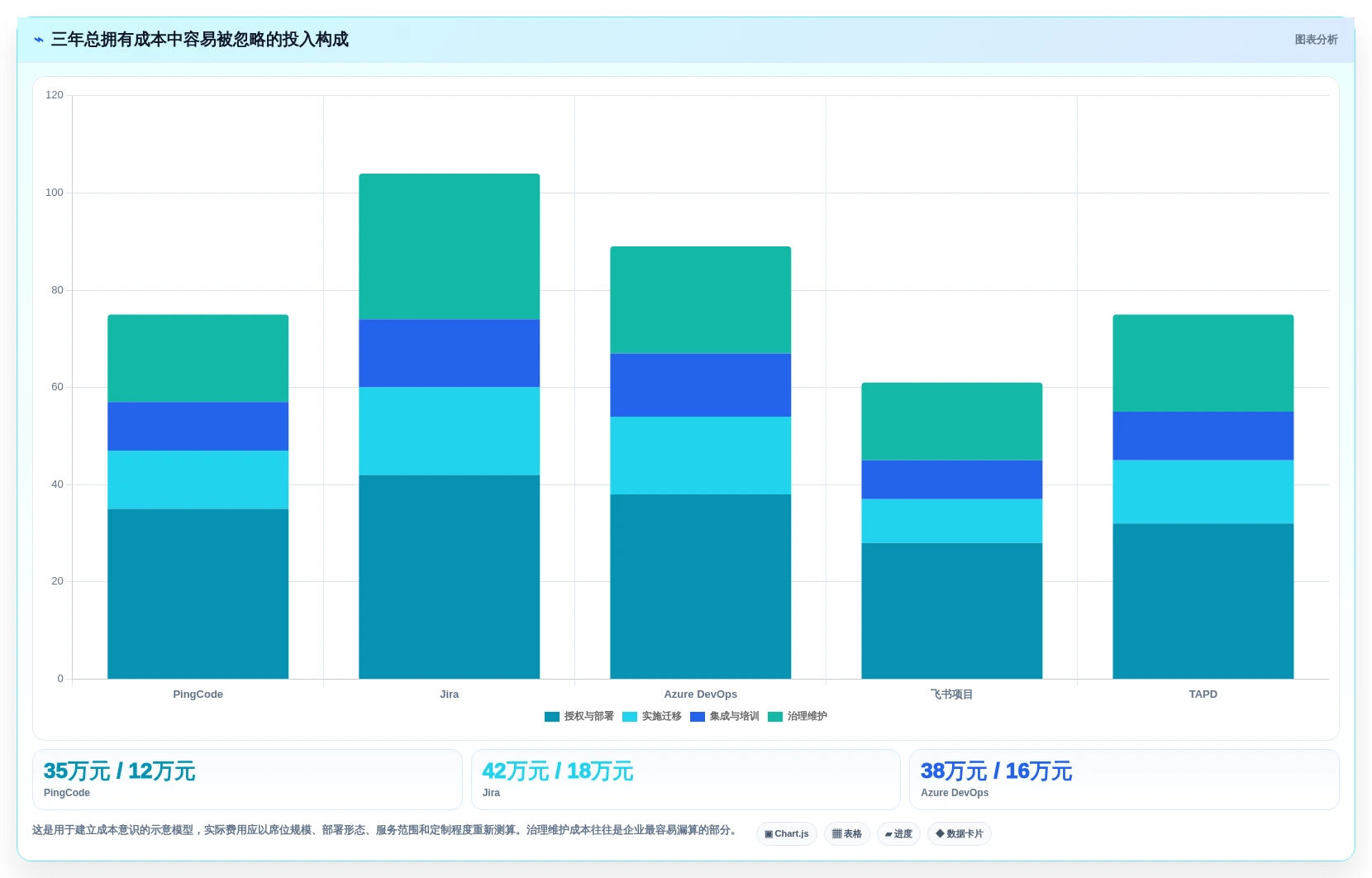Screen dimensions: 1372x878
Task: Click the Azure DevOps x-axis label under the chart
Action: pos(701,694)
